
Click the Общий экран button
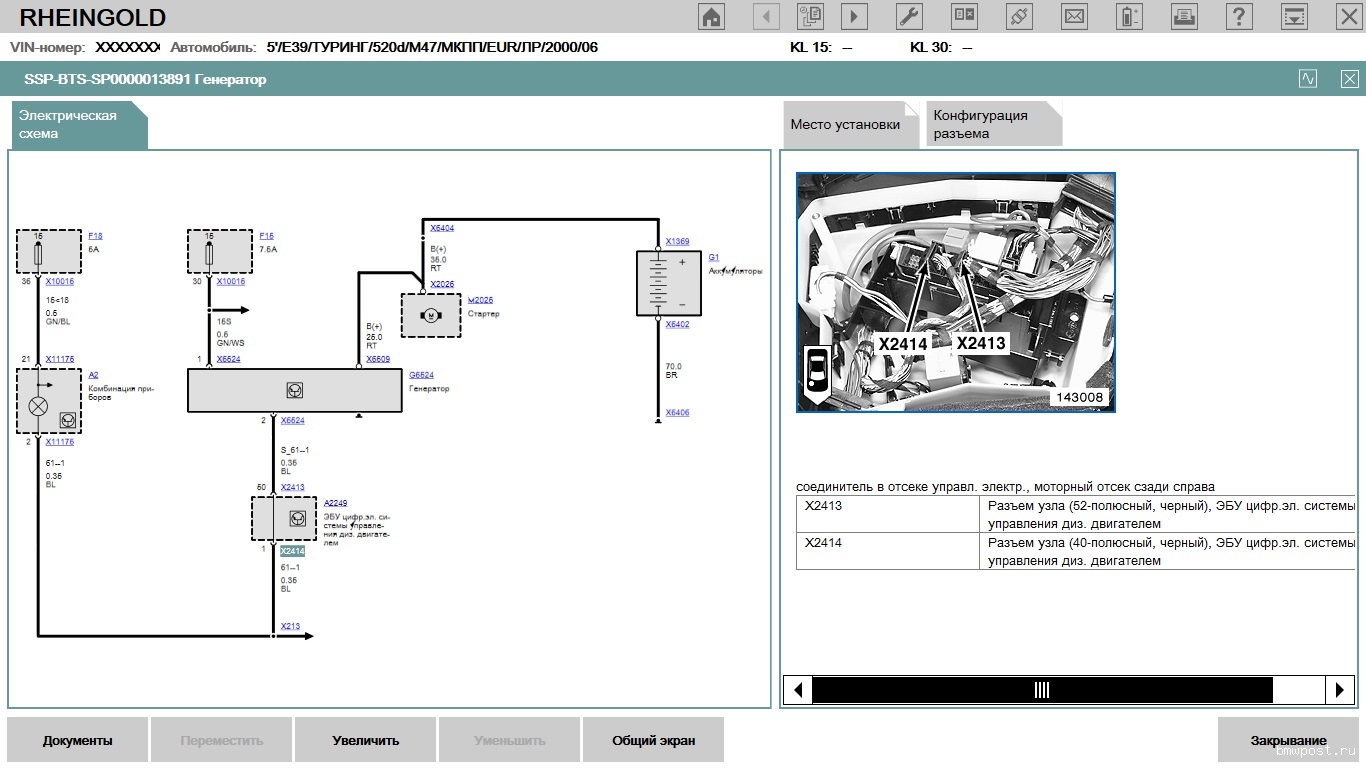click(x=653, y=741)
